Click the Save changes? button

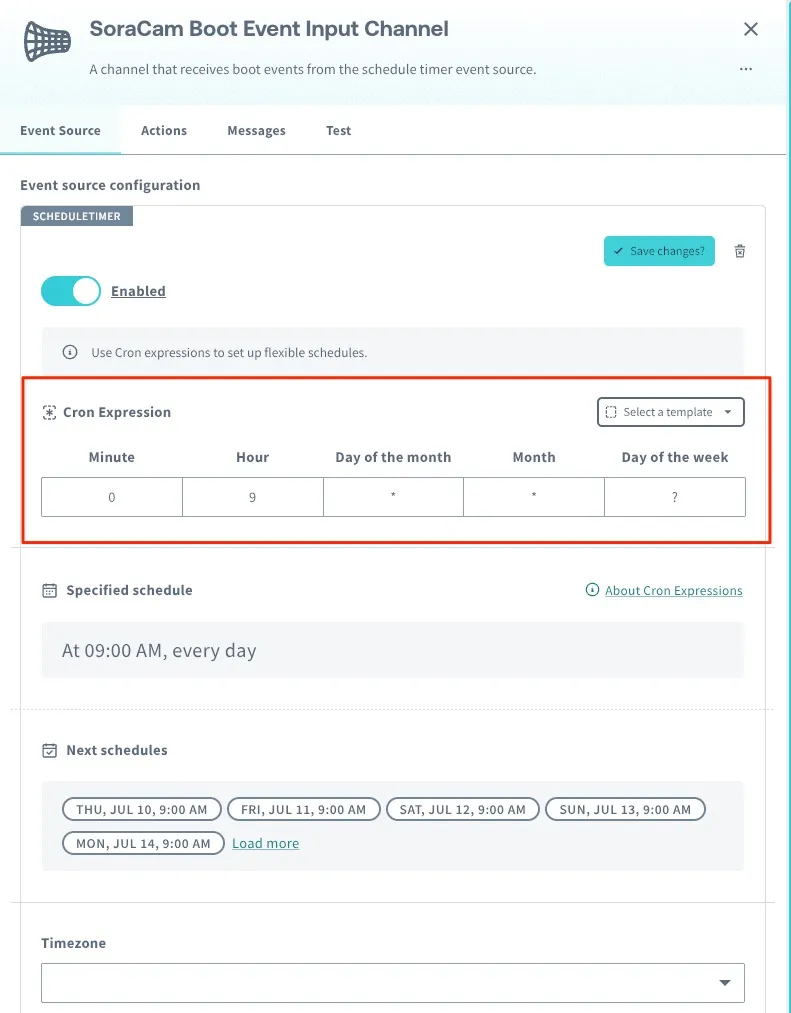(659, 251)
